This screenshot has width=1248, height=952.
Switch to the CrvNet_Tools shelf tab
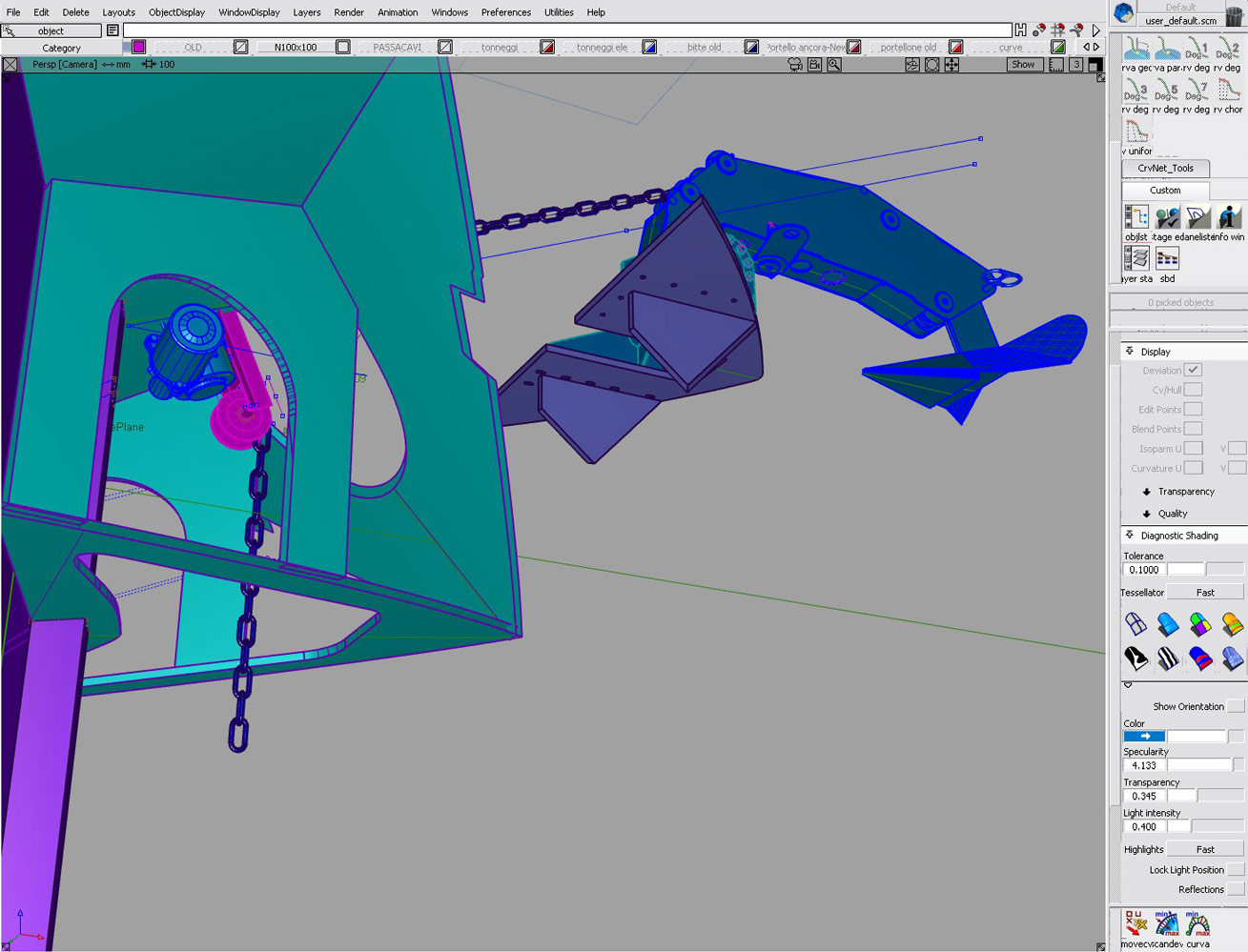1165,168
